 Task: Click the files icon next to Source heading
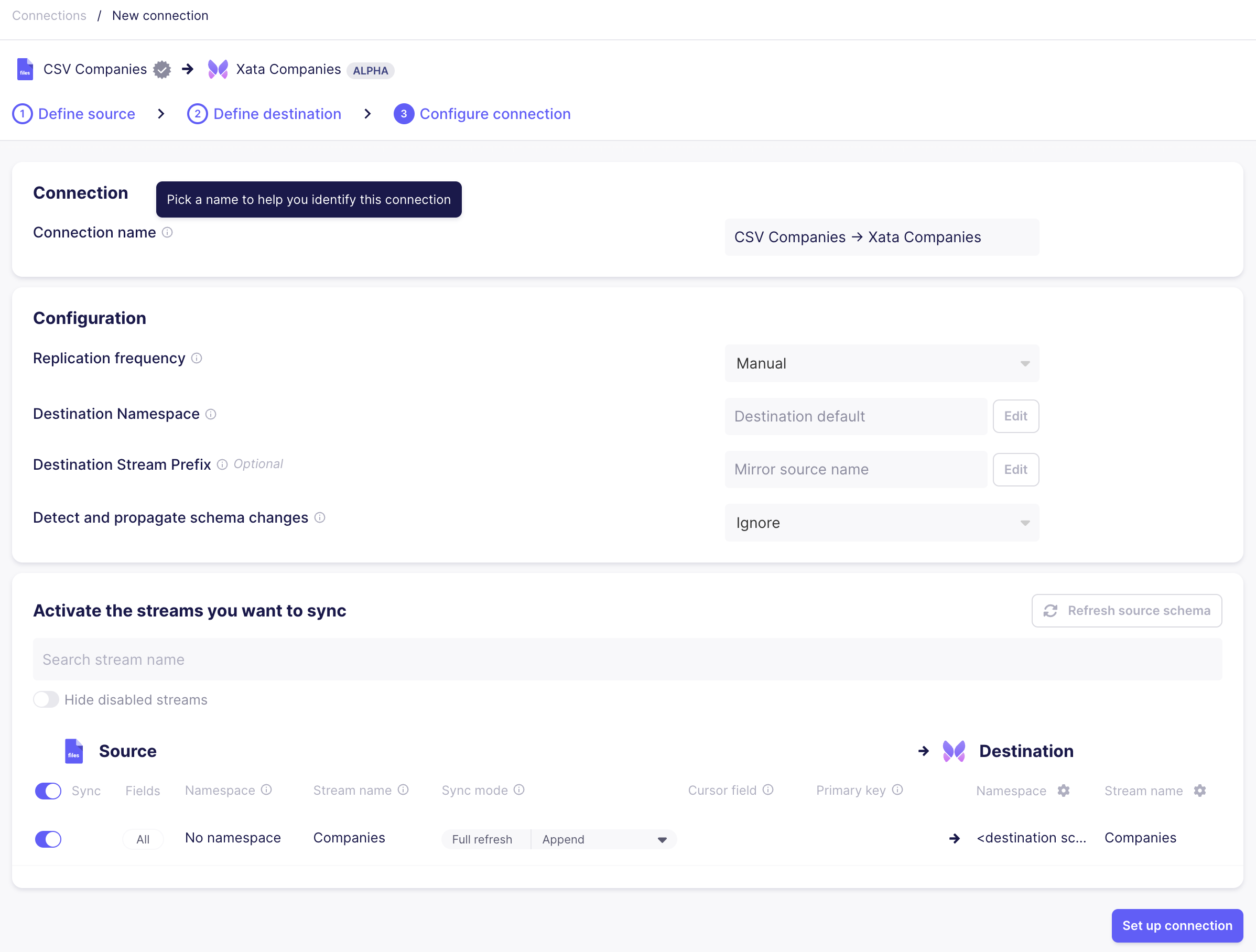(x=74, y=751)
